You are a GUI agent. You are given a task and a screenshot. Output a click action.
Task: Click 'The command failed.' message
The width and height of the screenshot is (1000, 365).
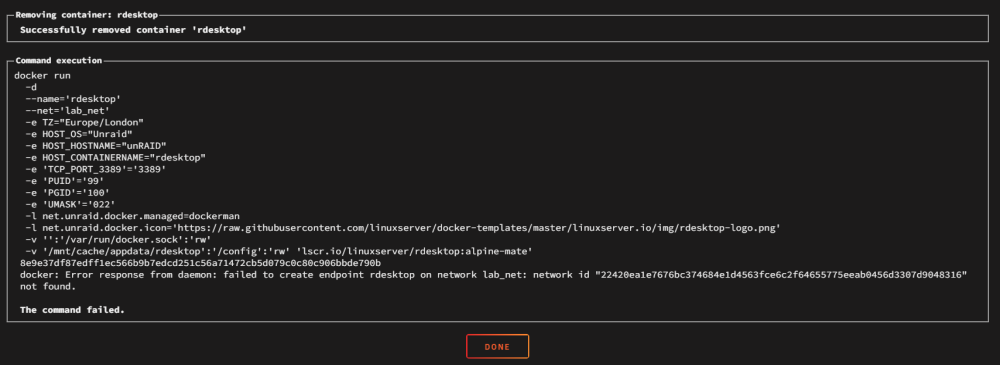point(72,310)
